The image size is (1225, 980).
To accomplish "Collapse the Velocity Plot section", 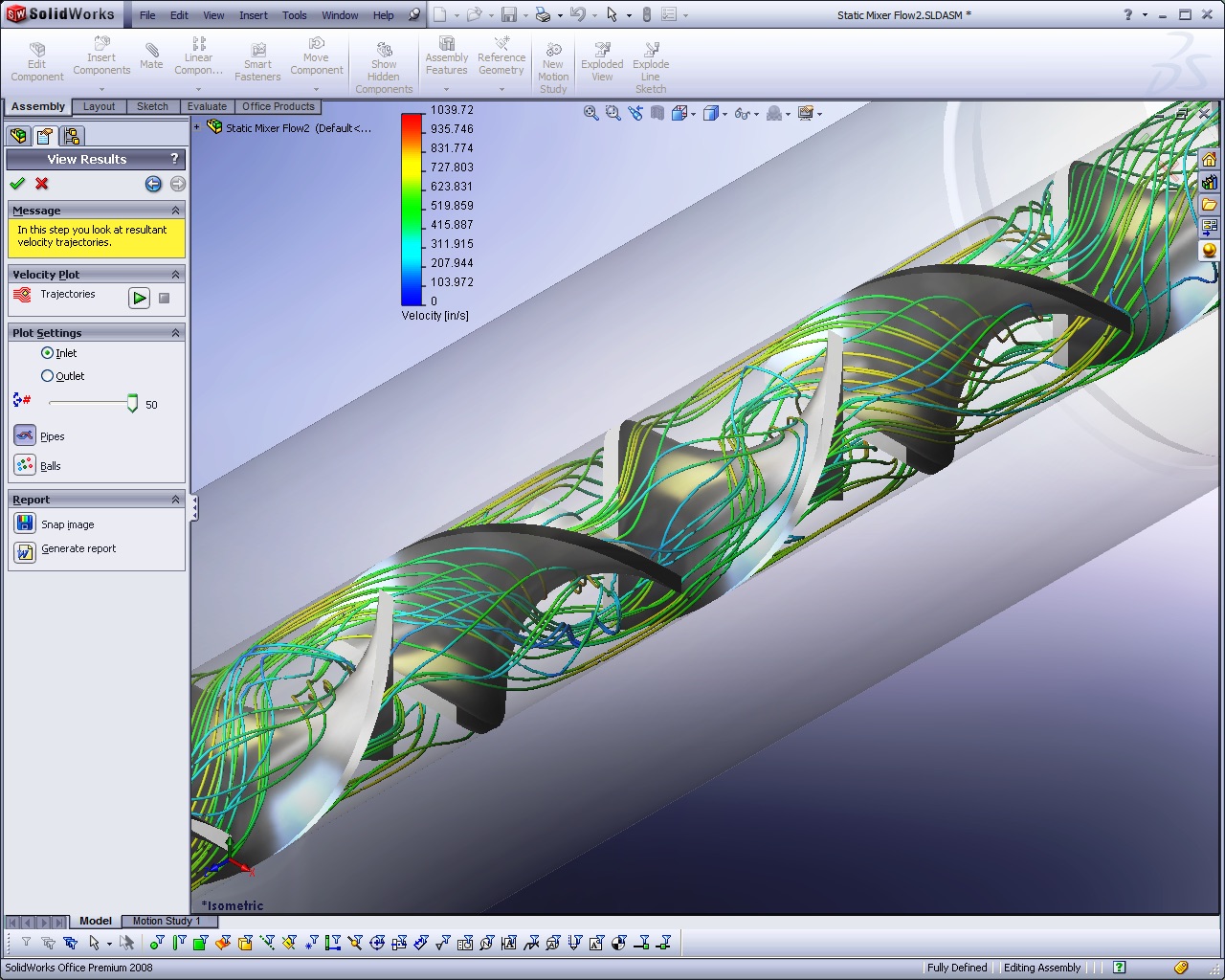I will [175, 274].
